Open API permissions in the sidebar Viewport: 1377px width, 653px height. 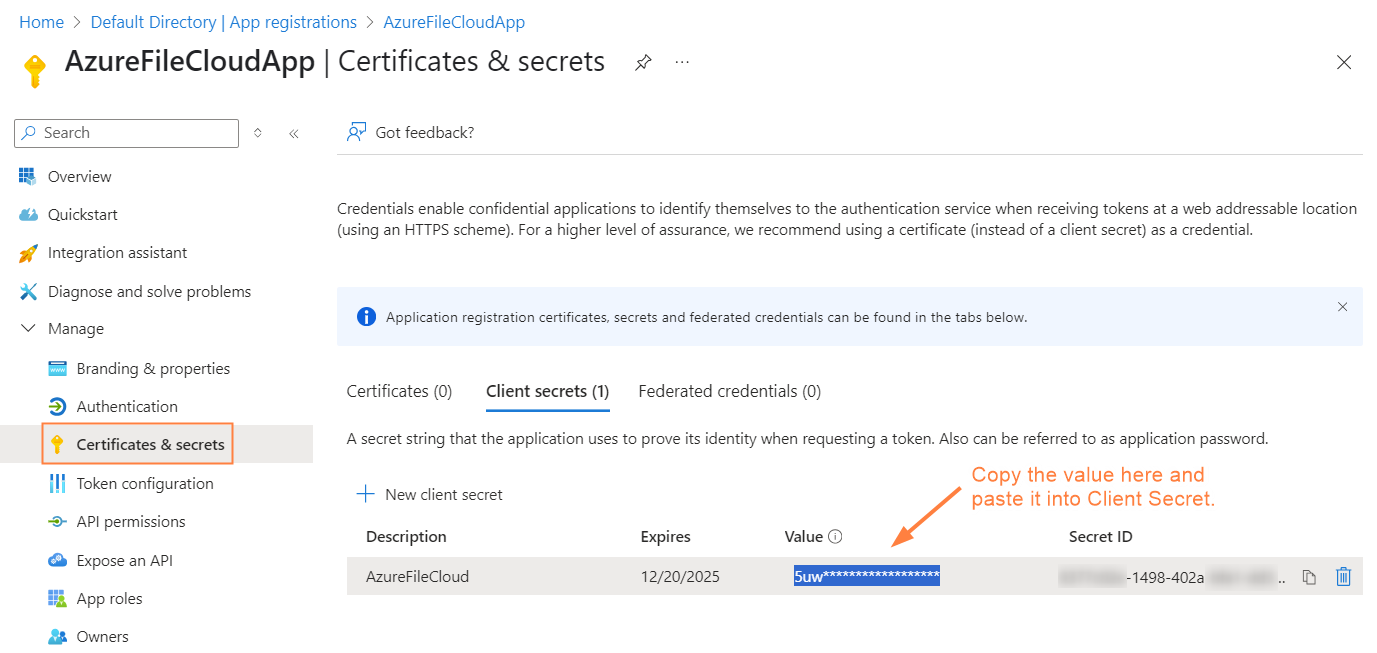[131, 522]
